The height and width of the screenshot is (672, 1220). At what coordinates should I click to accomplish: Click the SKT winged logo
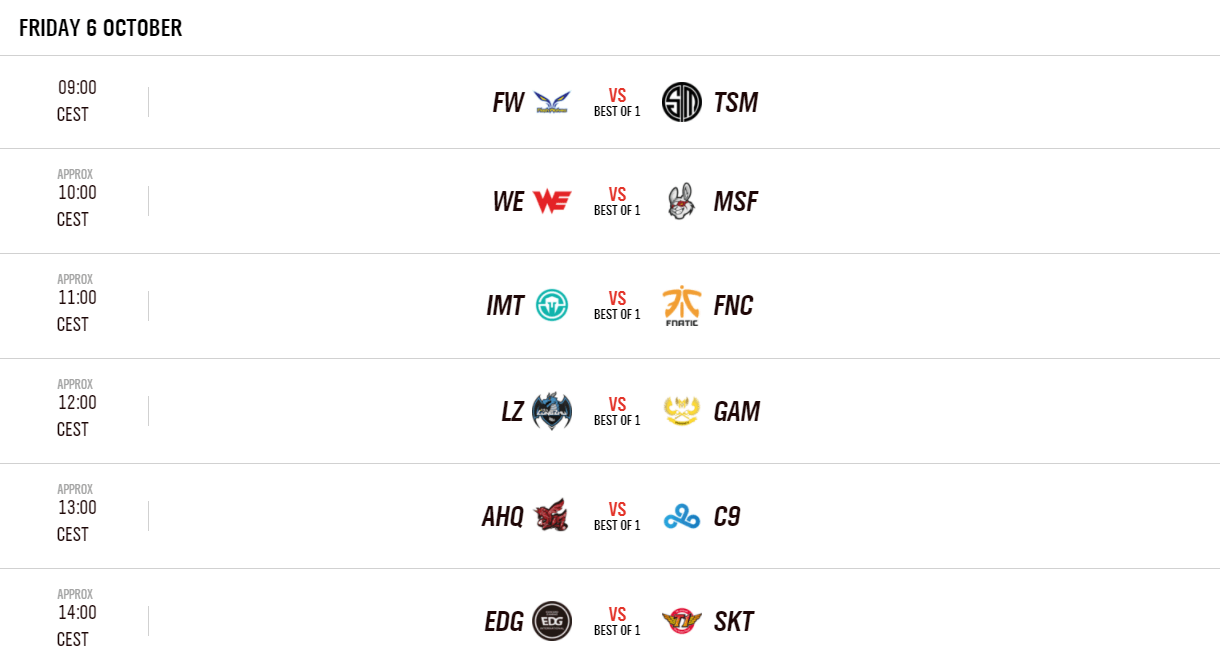pos(682,621)
